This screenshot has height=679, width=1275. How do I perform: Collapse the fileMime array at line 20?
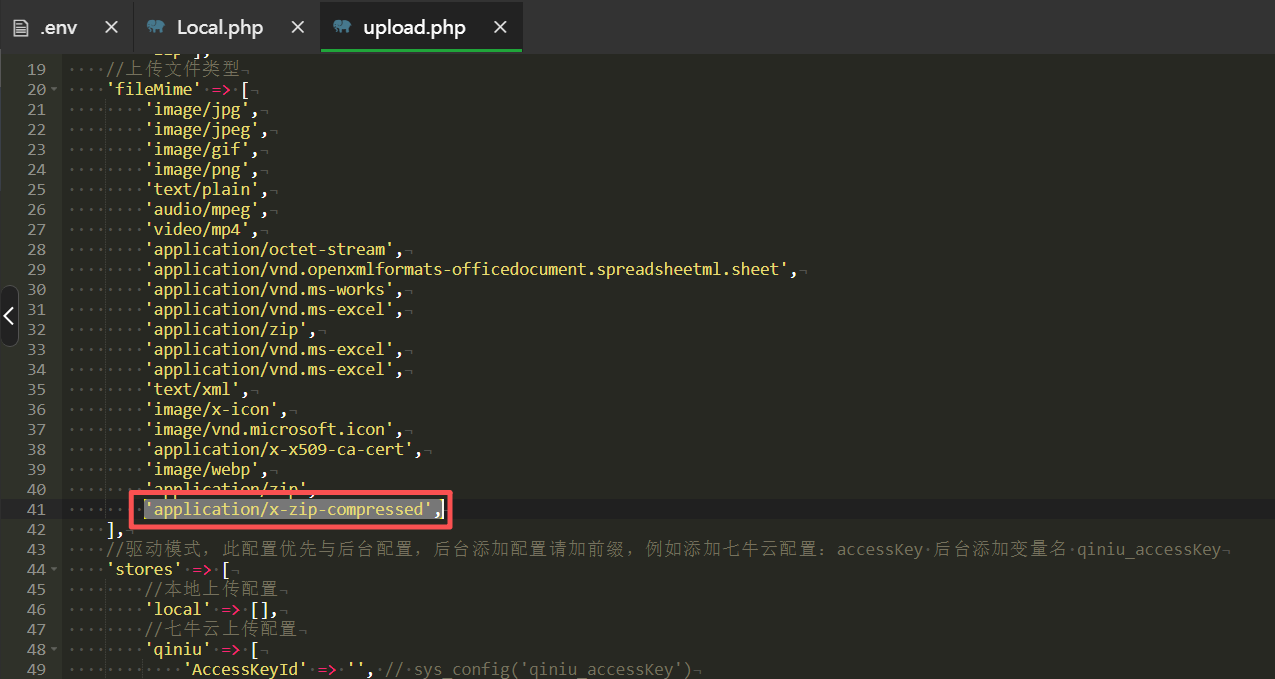pyautogui.click(x=54, y=90)
